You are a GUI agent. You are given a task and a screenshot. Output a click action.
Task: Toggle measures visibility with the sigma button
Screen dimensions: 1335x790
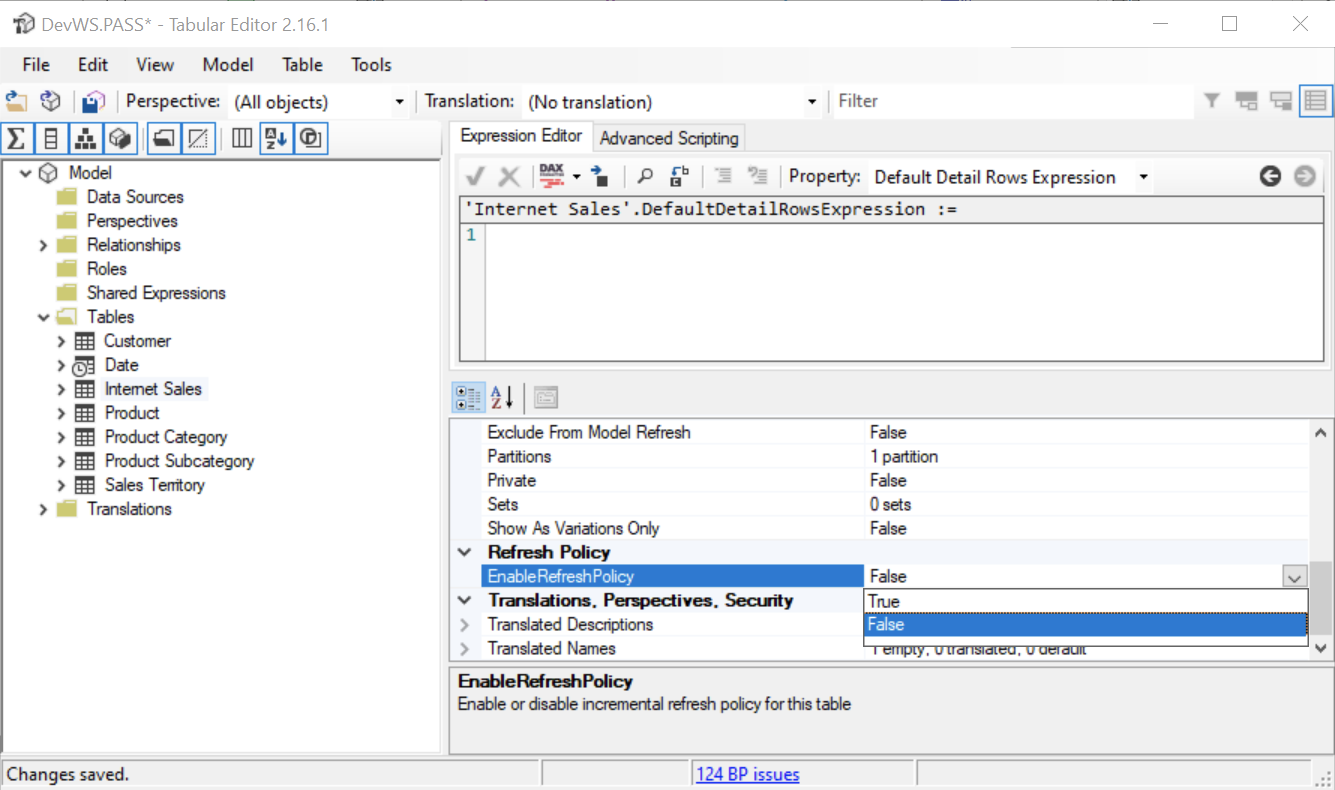[x=17, y=138]
